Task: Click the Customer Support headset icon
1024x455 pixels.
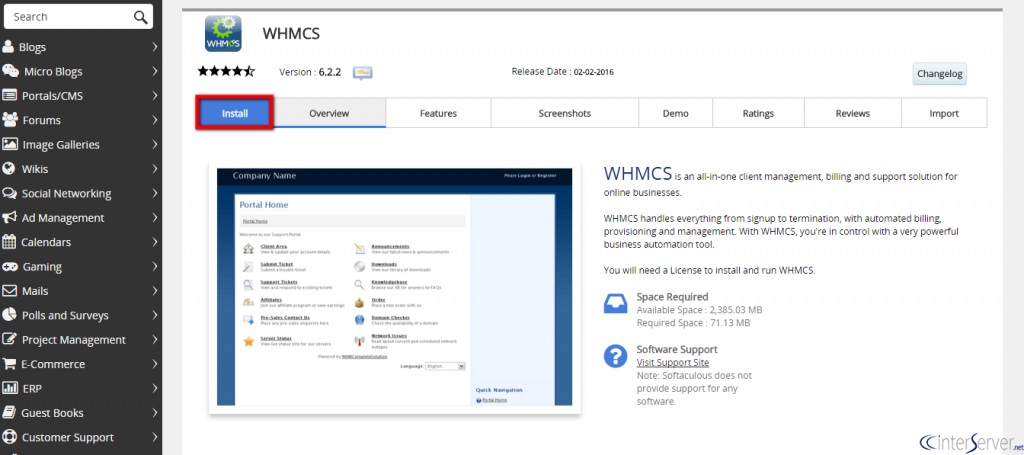Action: [x=9, y=437]
